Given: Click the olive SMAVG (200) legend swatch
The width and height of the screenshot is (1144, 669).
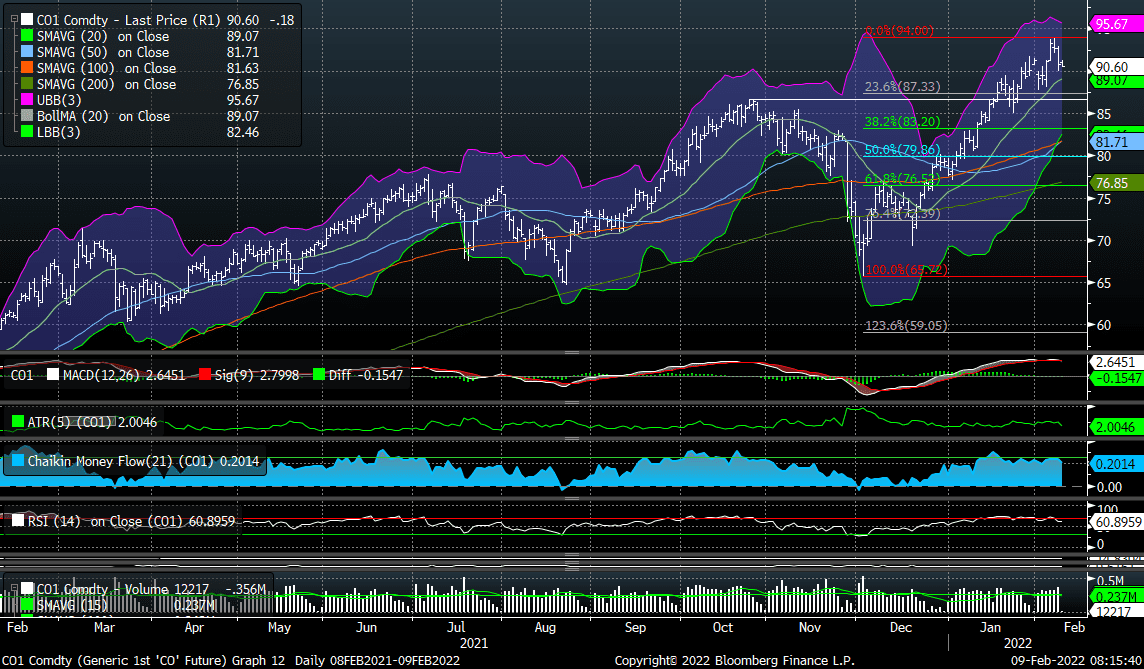Looking at the screenshot, I should (x=27, y=84).
